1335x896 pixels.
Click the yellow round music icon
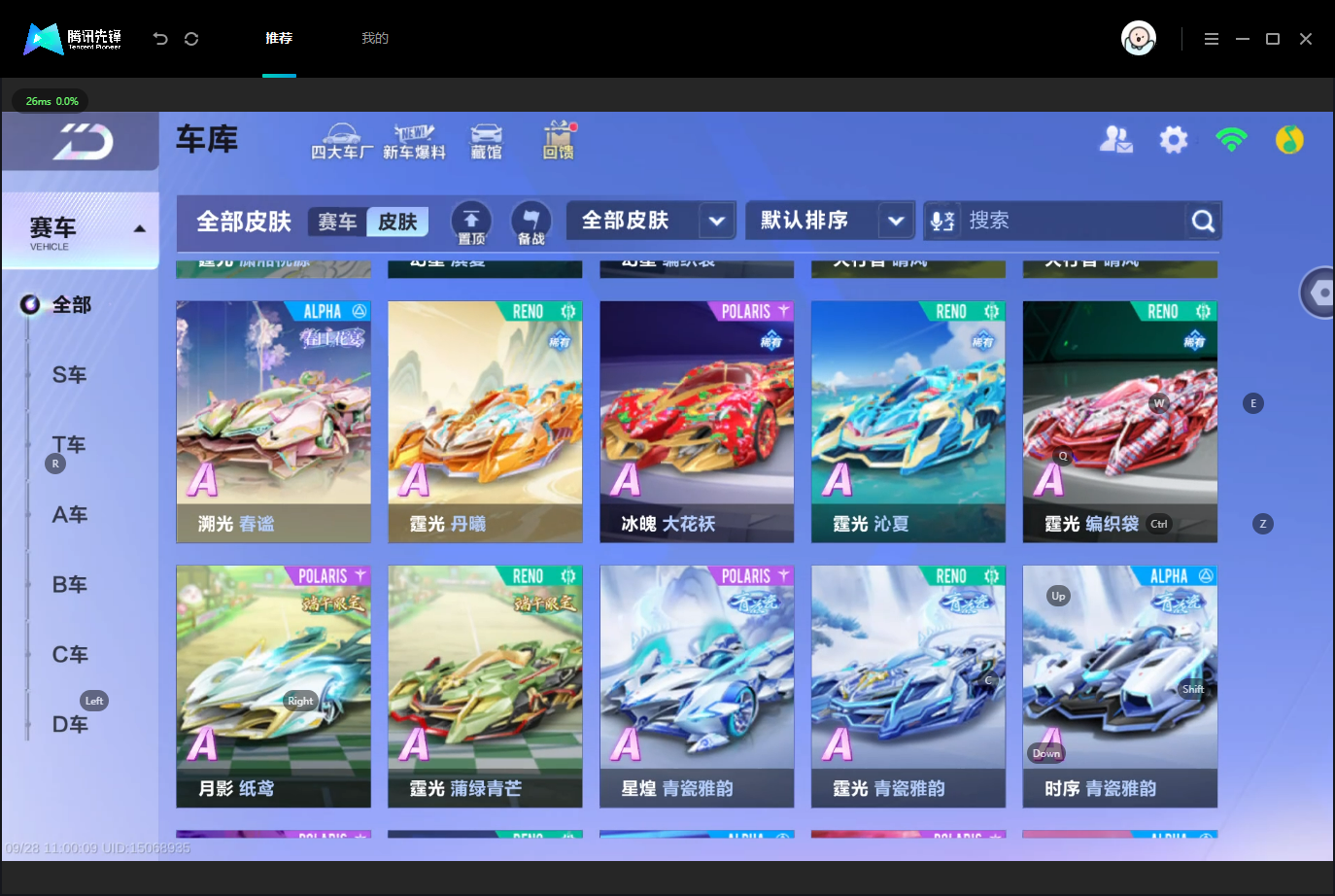point(1289,140)
